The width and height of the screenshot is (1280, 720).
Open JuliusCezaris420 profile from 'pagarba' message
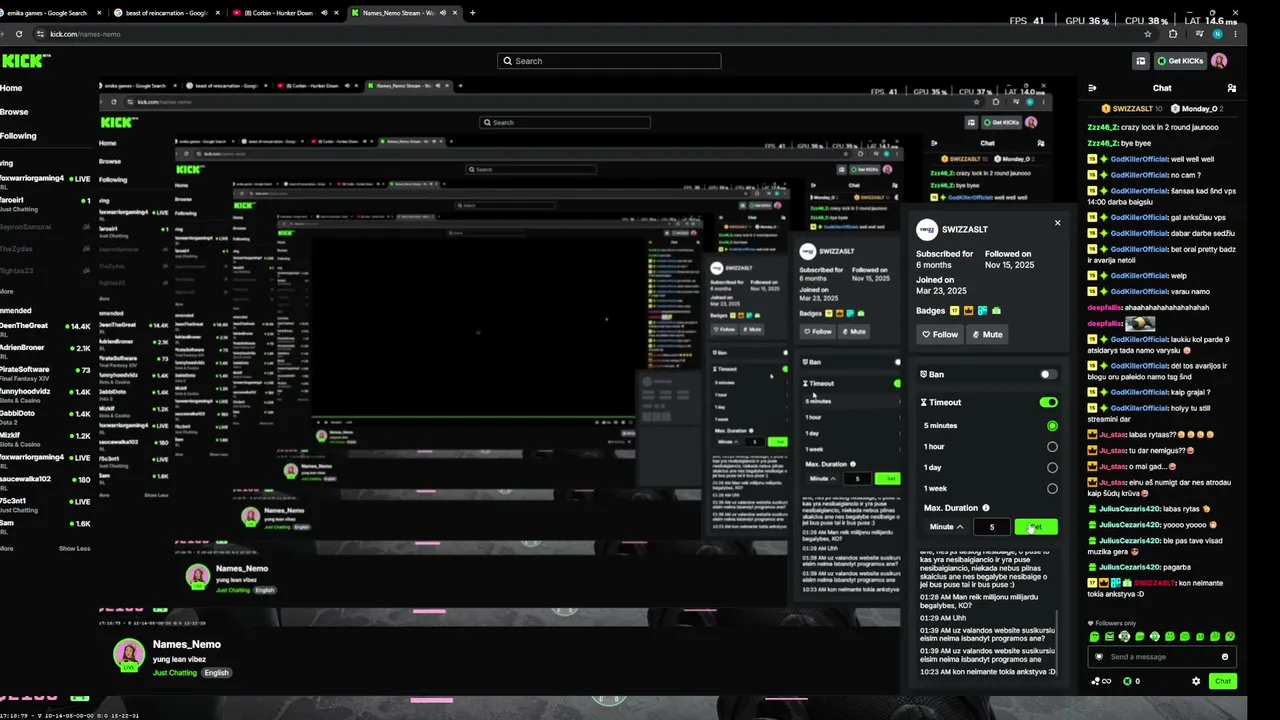[1130, 567]
